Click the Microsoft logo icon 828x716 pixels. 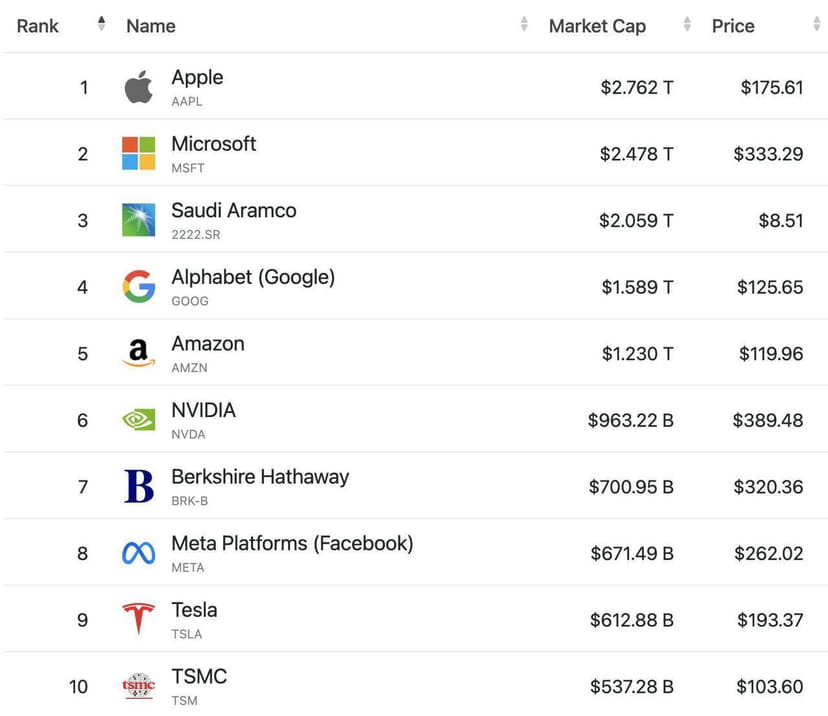tap(138, 153)
